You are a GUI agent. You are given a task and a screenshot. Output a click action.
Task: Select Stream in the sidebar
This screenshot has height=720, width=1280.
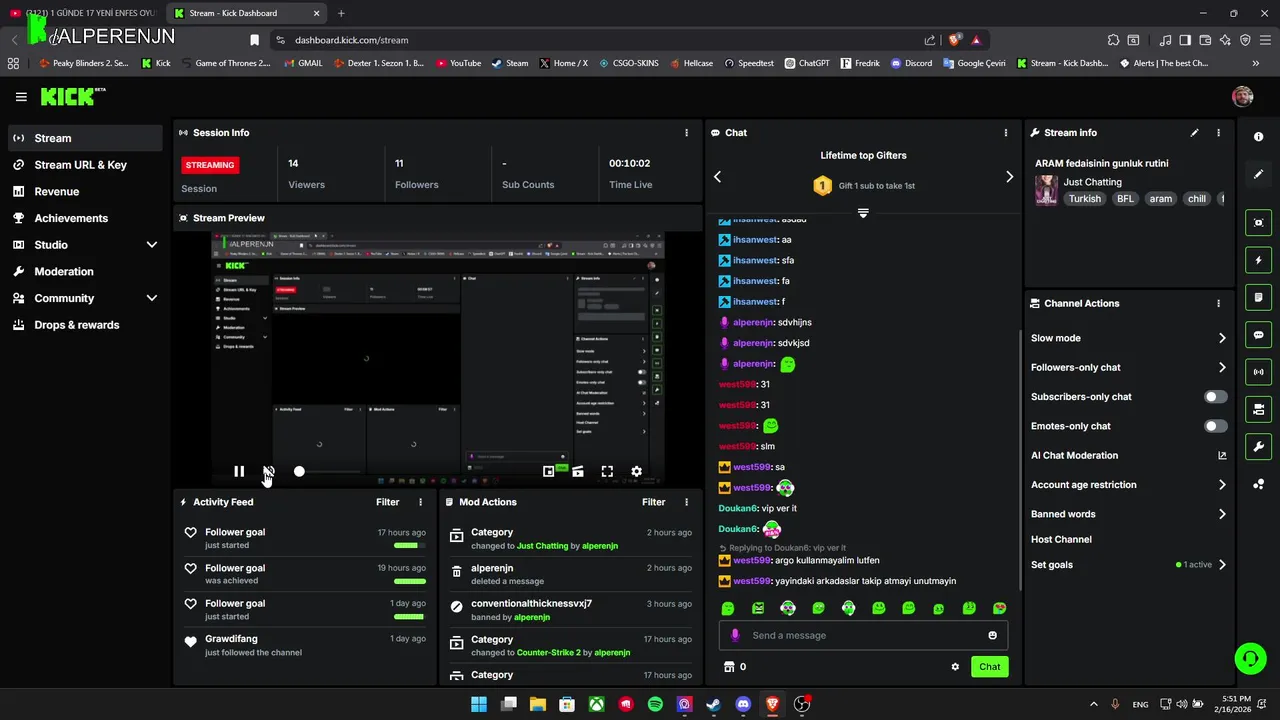(85, 138)
